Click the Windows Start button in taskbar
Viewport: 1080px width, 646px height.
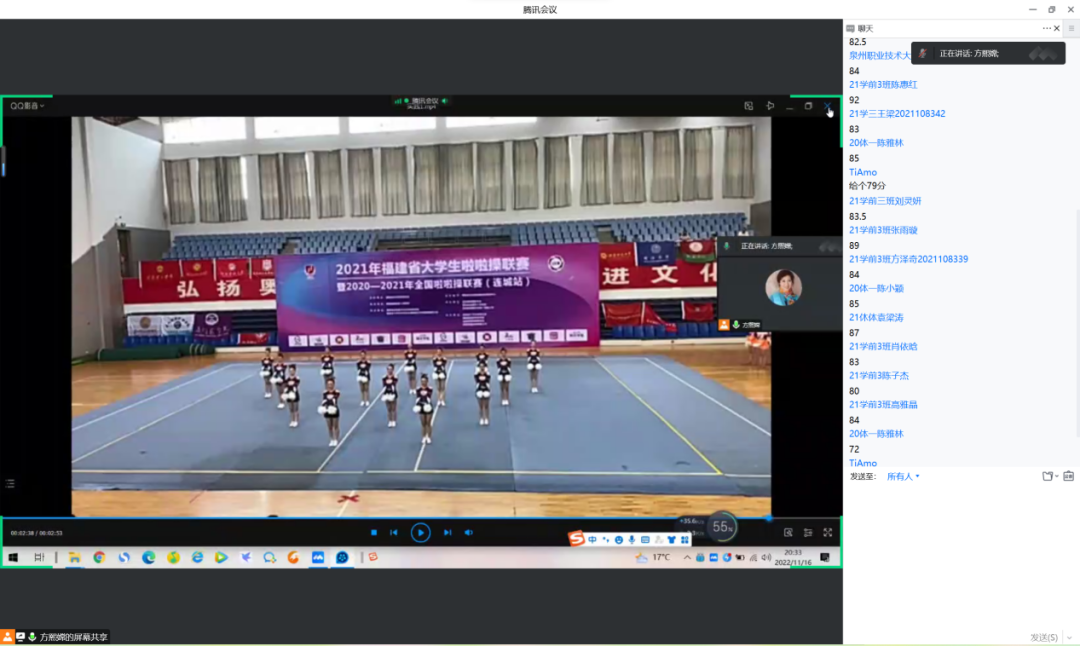15,557
